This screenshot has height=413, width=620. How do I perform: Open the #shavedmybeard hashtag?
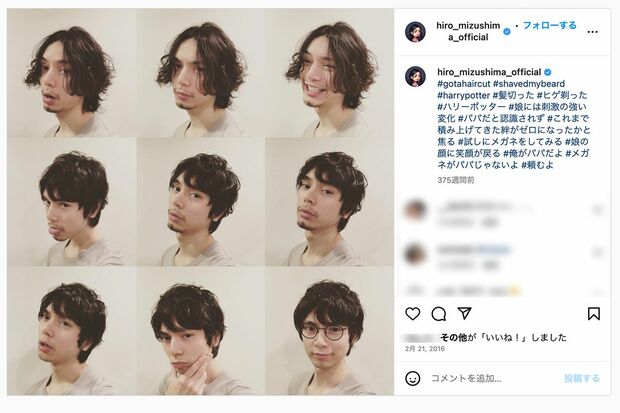point(529,84)
